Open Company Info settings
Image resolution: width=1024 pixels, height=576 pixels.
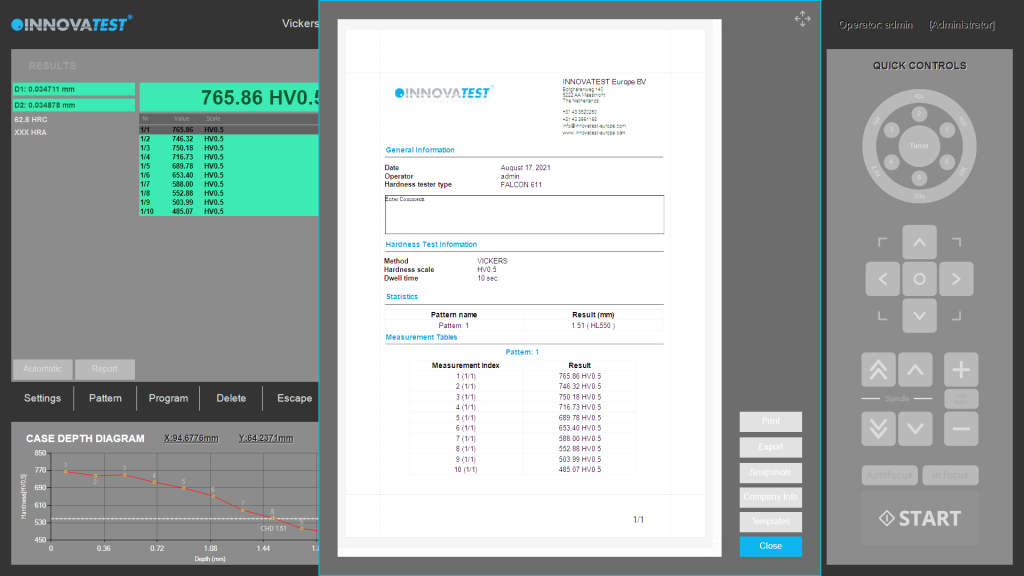click(771, 497)
